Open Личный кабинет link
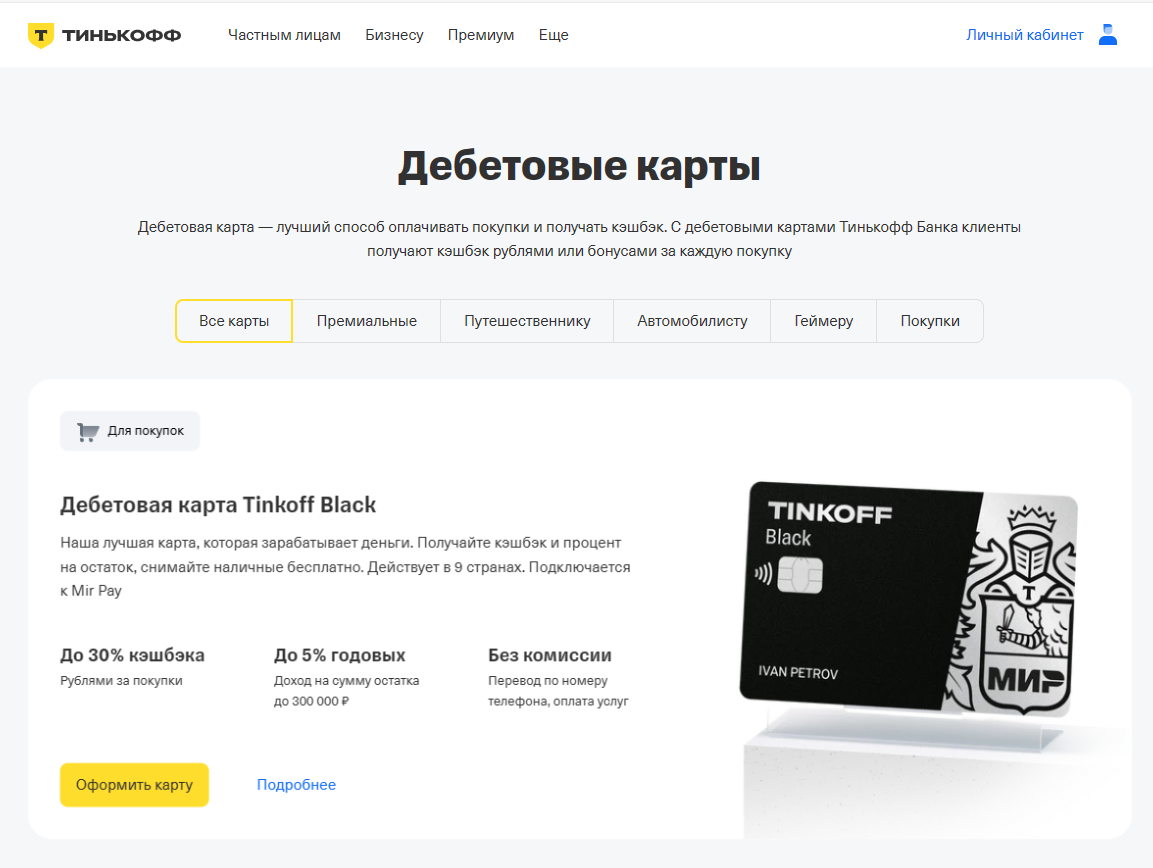Screen dimensions: 1153x868 pyautogui.click(x=1024, y=35)
